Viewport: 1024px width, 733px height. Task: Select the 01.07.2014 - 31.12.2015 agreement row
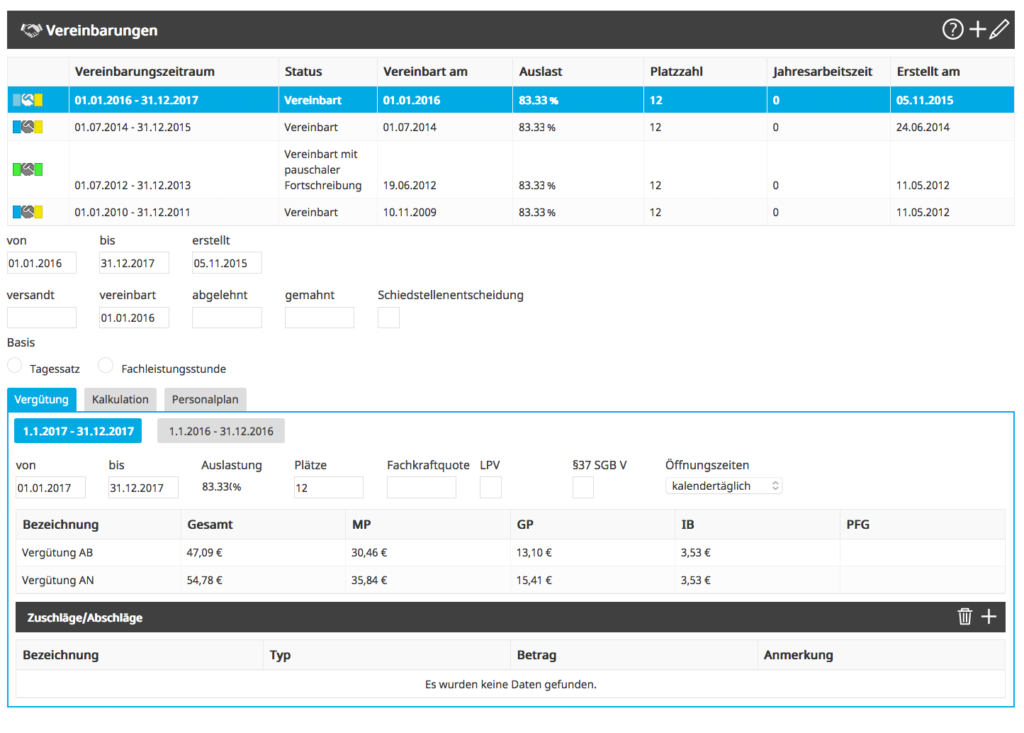point(133,127)
